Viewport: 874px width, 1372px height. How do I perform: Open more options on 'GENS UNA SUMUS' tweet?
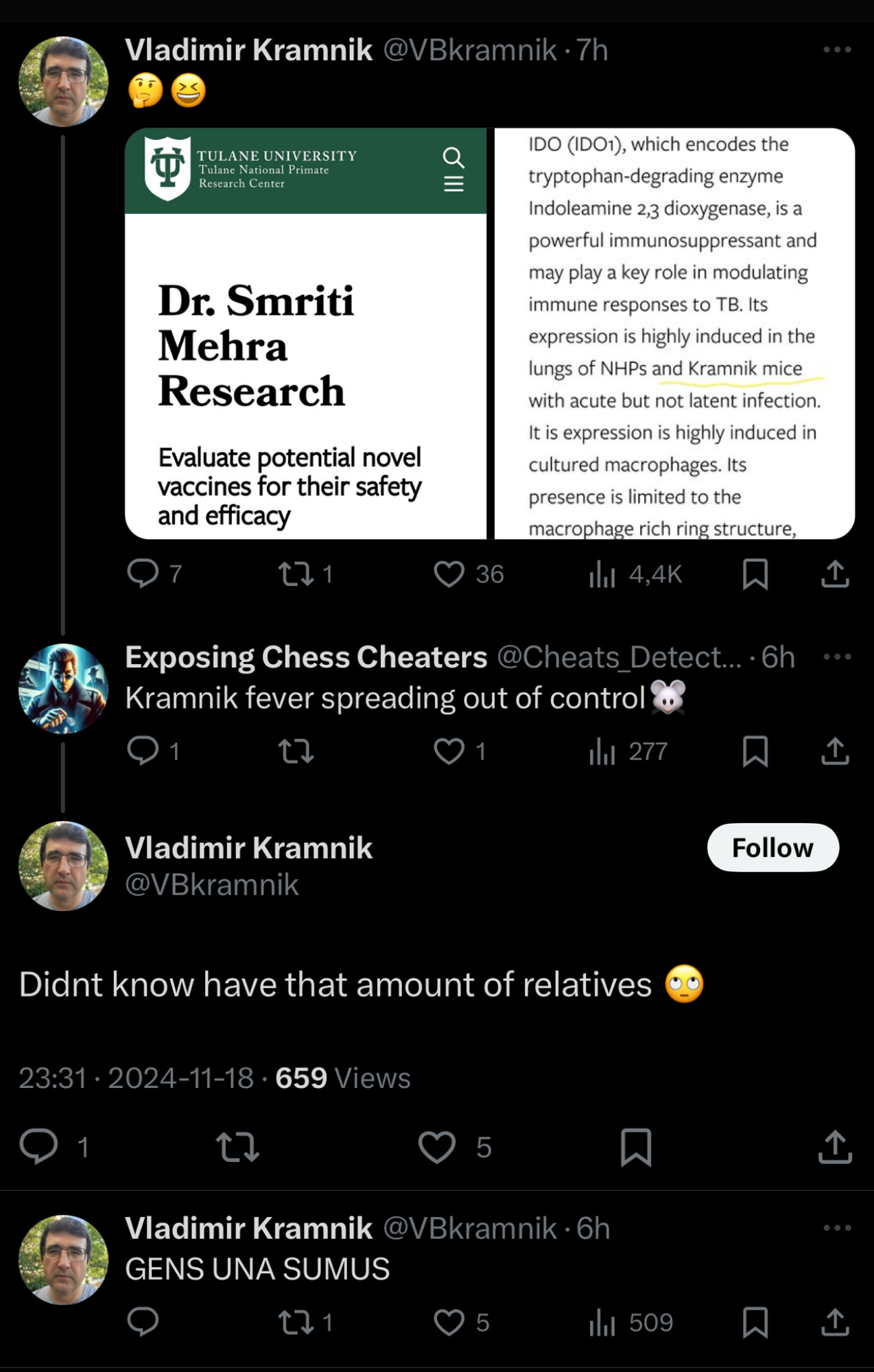pos(837,1228)
